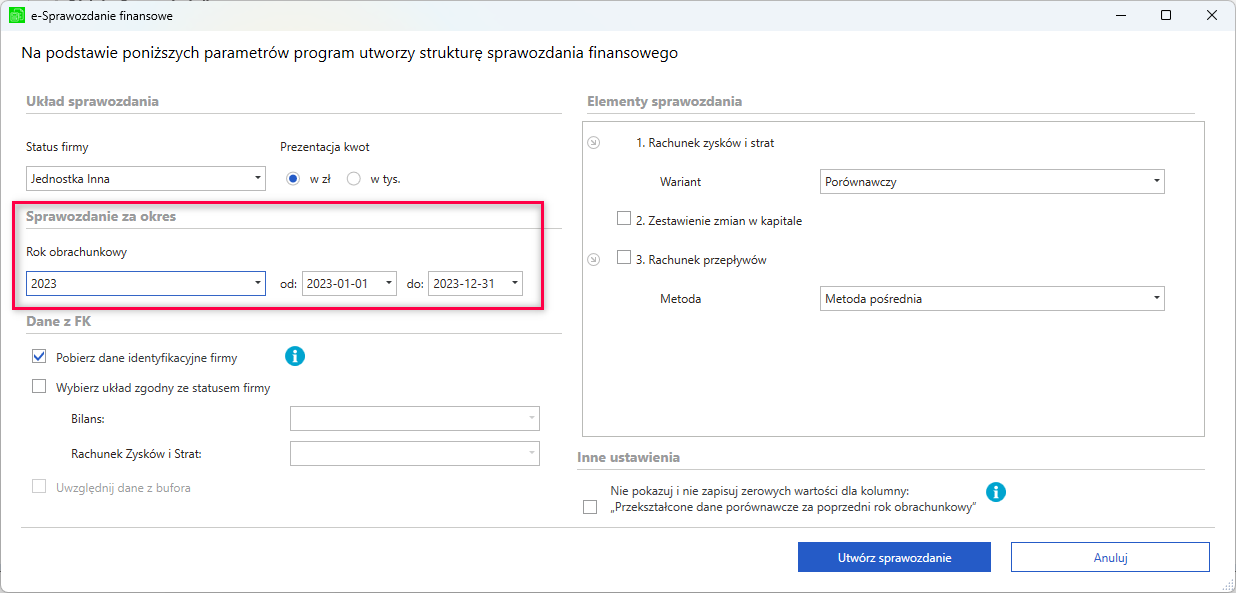Click the Utwórz sprawozdanie button
The width and height of the screenshot is (1236, 593).
pyautogui.click(x=894, y=557)
